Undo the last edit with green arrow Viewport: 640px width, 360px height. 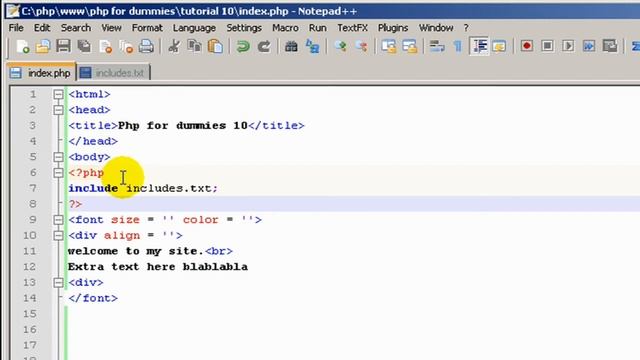243,47
